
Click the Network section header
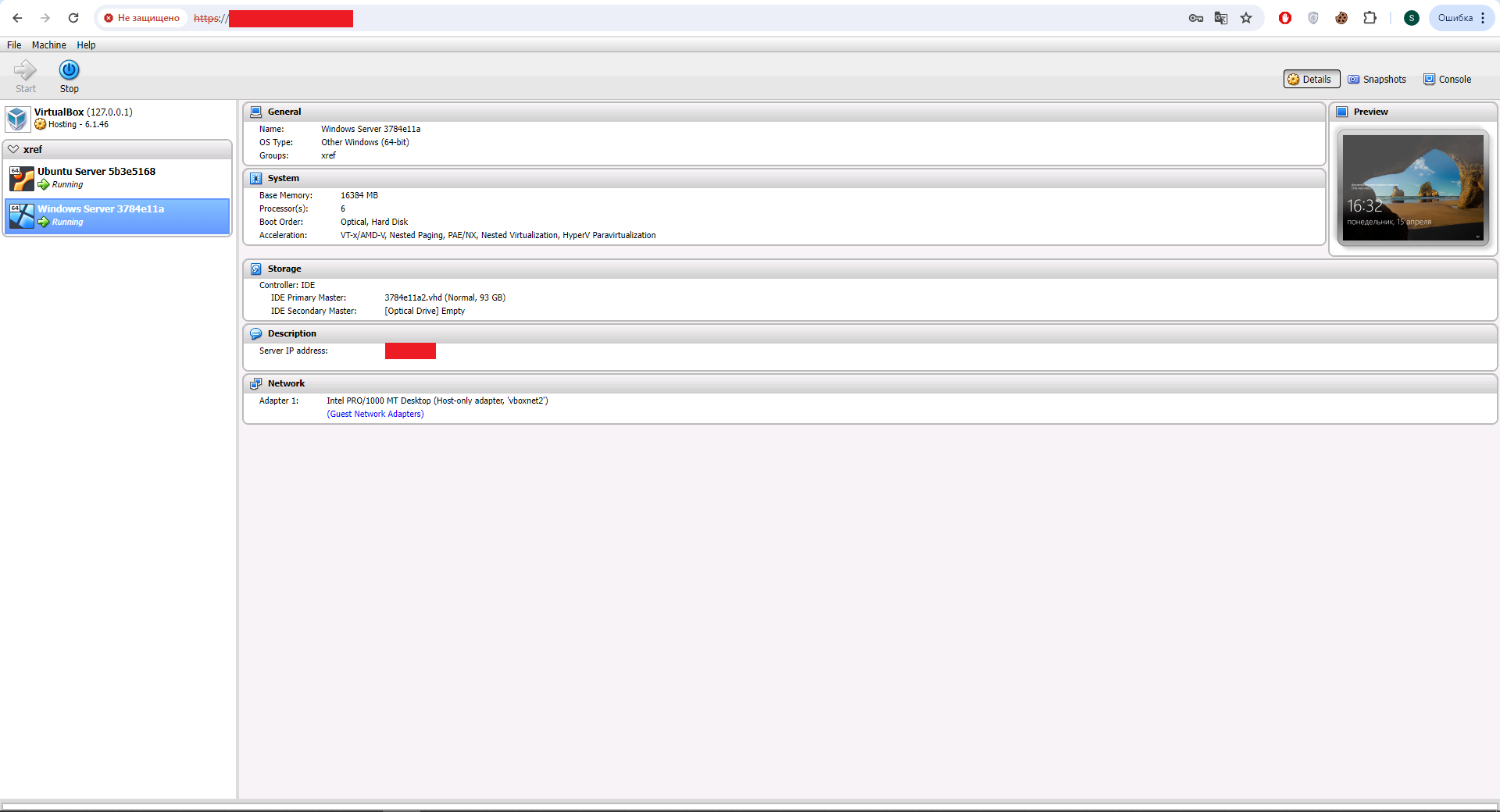pos(870,383)
